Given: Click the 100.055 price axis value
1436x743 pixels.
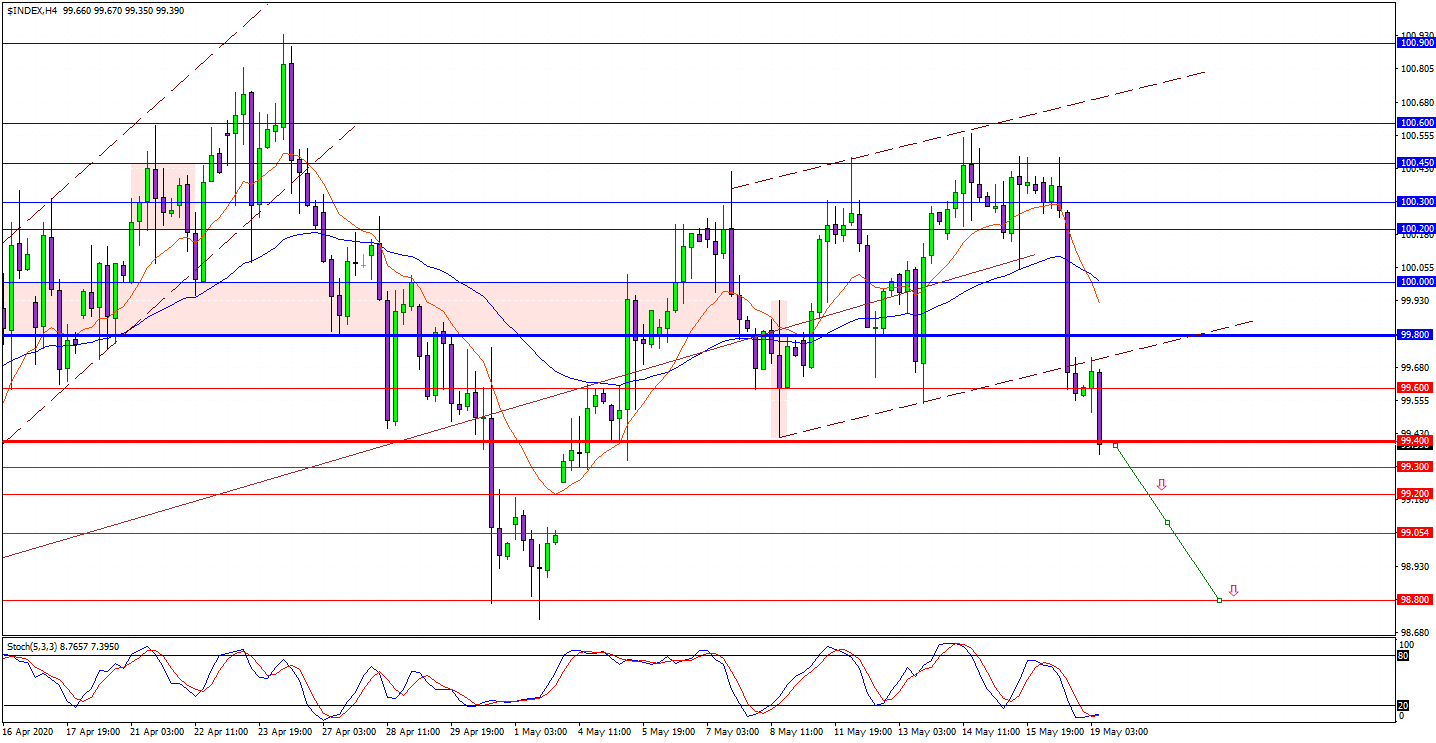Looking at the screenshot, I should point(1416,268).
